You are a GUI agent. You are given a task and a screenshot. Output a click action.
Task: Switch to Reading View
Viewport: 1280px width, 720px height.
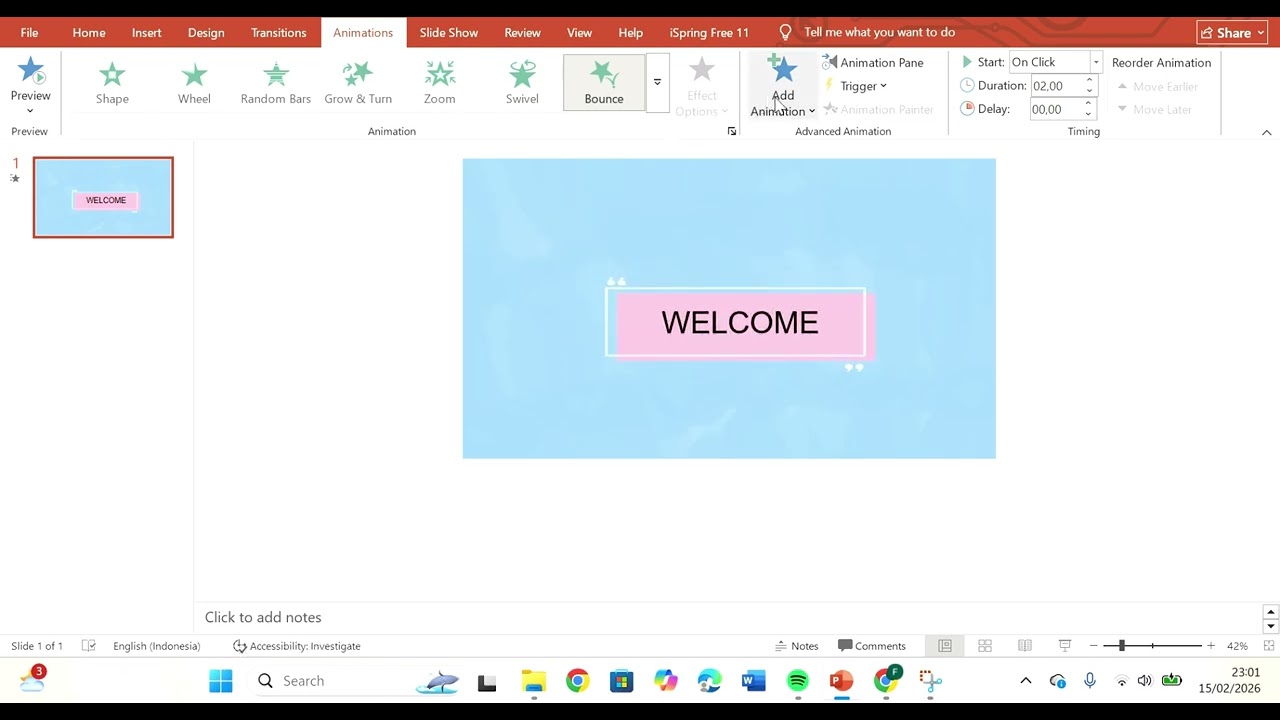pyautogui.click(x=1025, y=646)
